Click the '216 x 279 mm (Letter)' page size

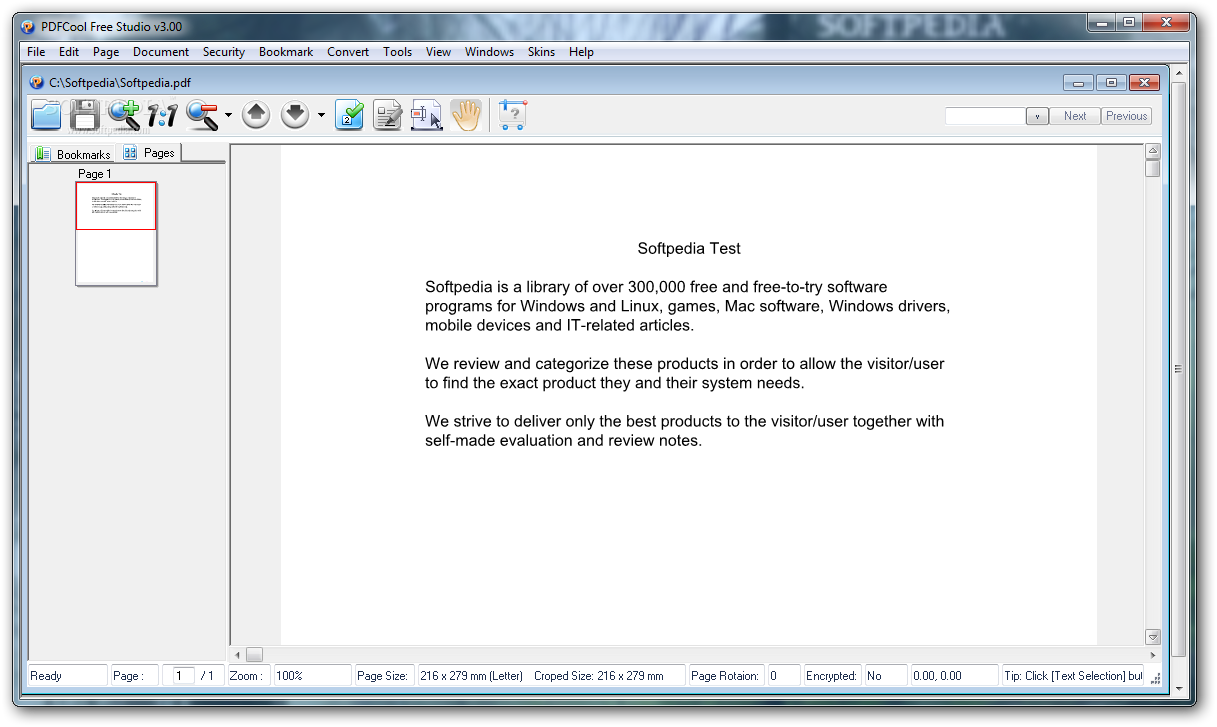coord(472,676)
